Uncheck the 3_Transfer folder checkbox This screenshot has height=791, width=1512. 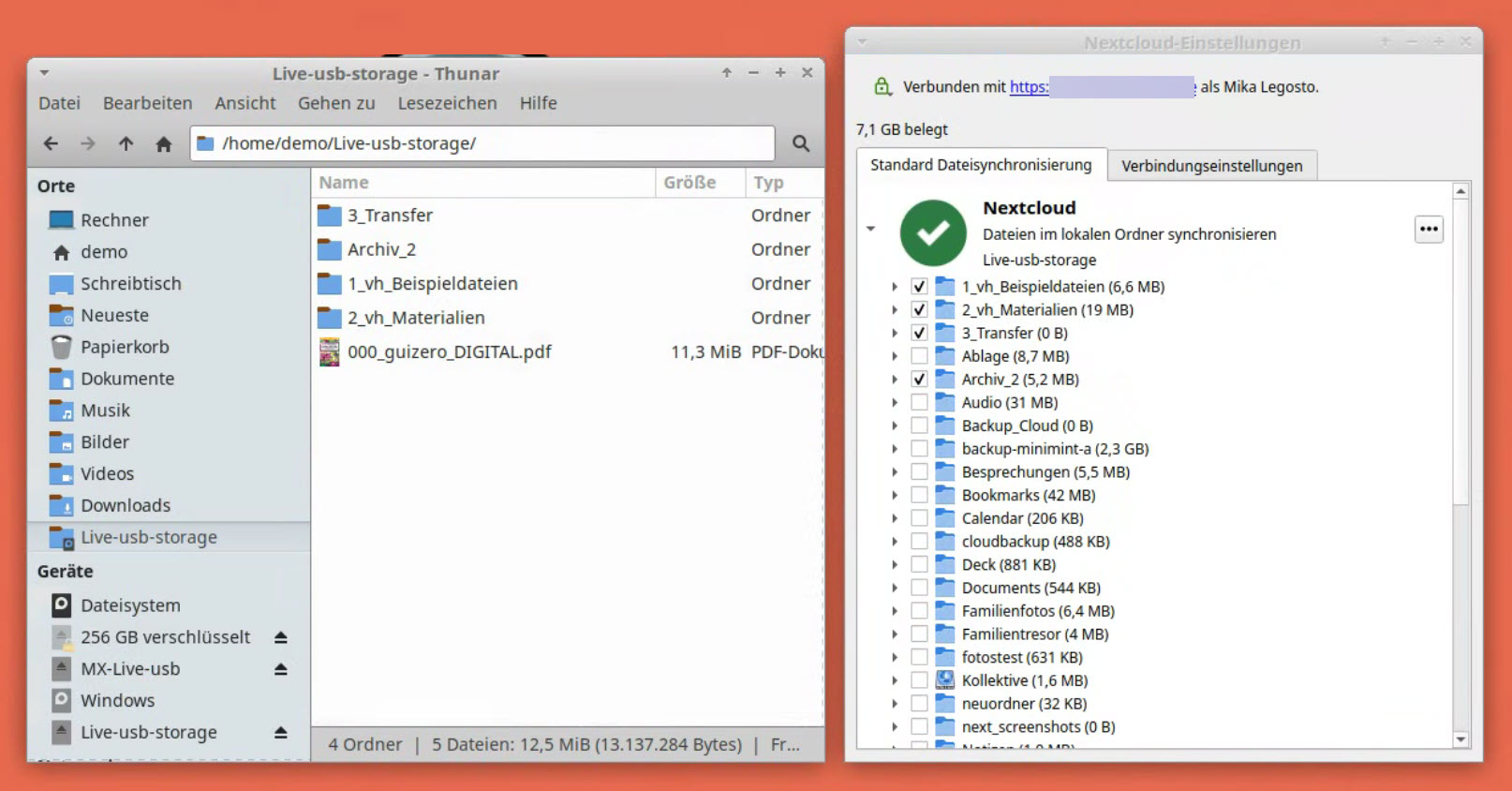[919, 333]
